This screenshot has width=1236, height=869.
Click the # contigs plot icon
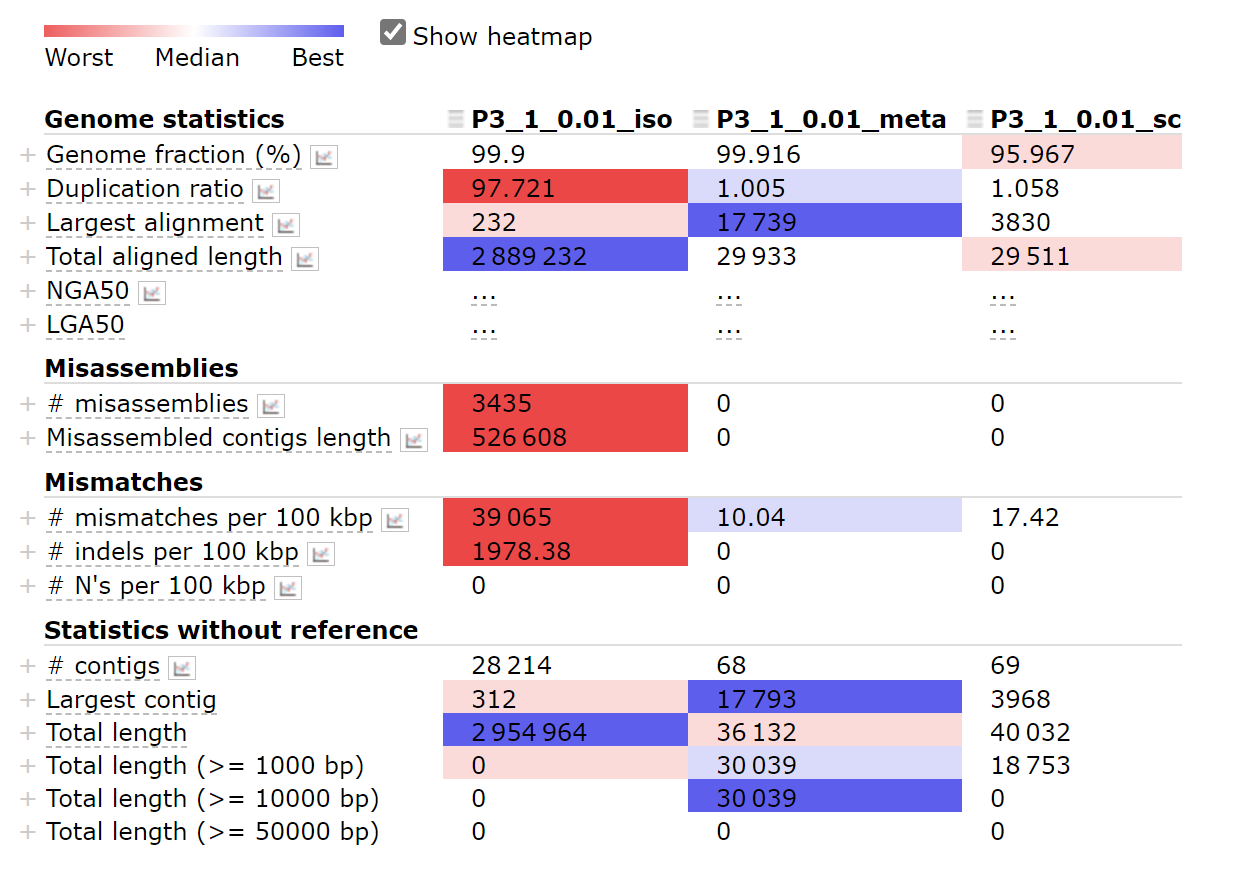pos(182,668)
